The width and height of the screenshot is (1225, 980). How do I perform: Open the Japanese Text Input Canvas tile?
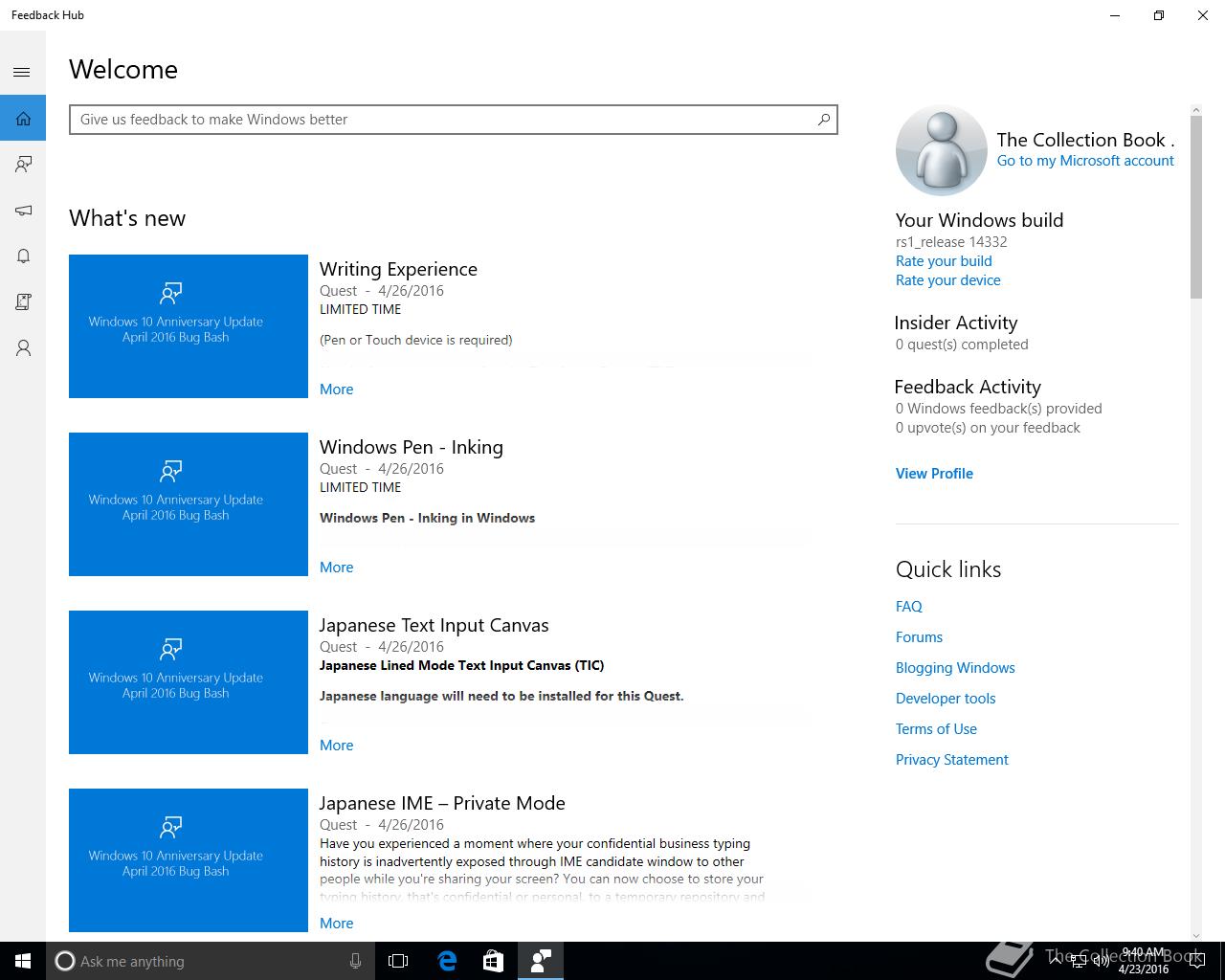click(189, 682)
